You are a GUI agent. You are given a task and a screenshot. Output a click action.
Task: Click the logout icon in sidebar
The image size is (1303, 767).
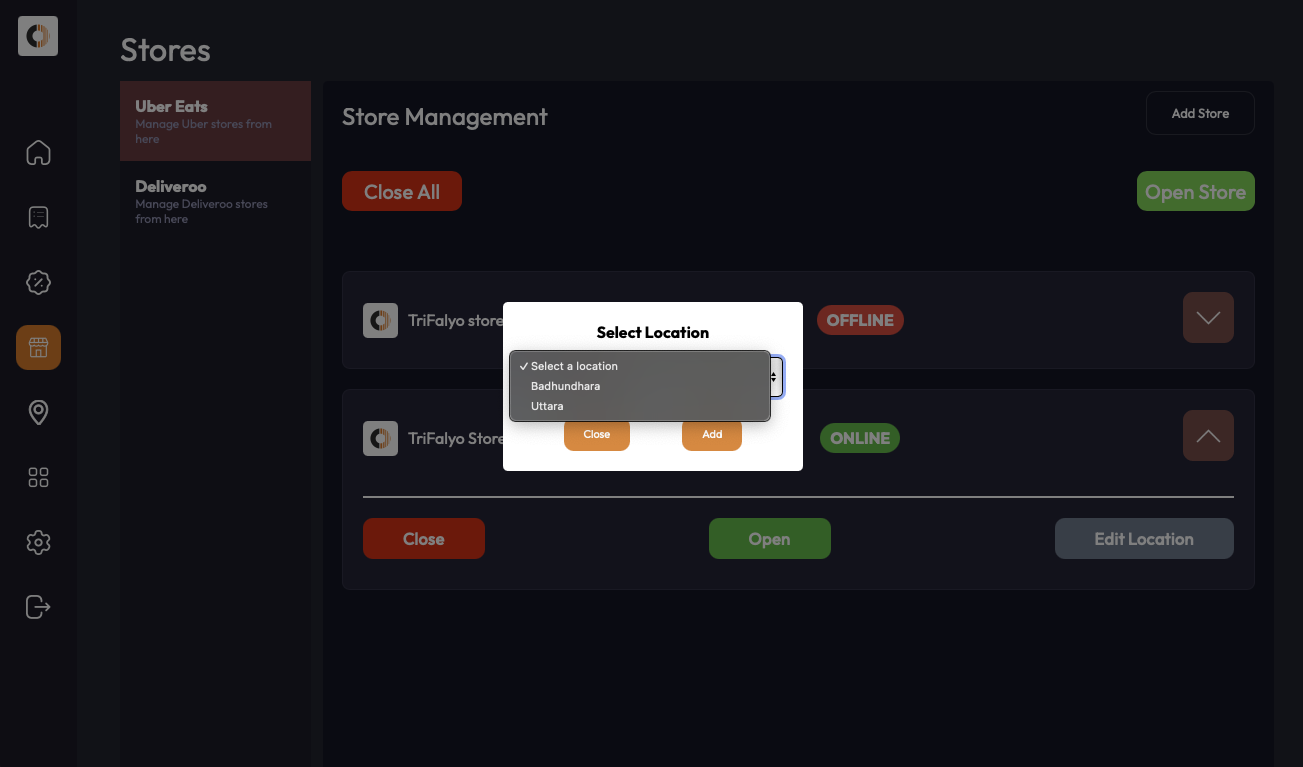38,607
